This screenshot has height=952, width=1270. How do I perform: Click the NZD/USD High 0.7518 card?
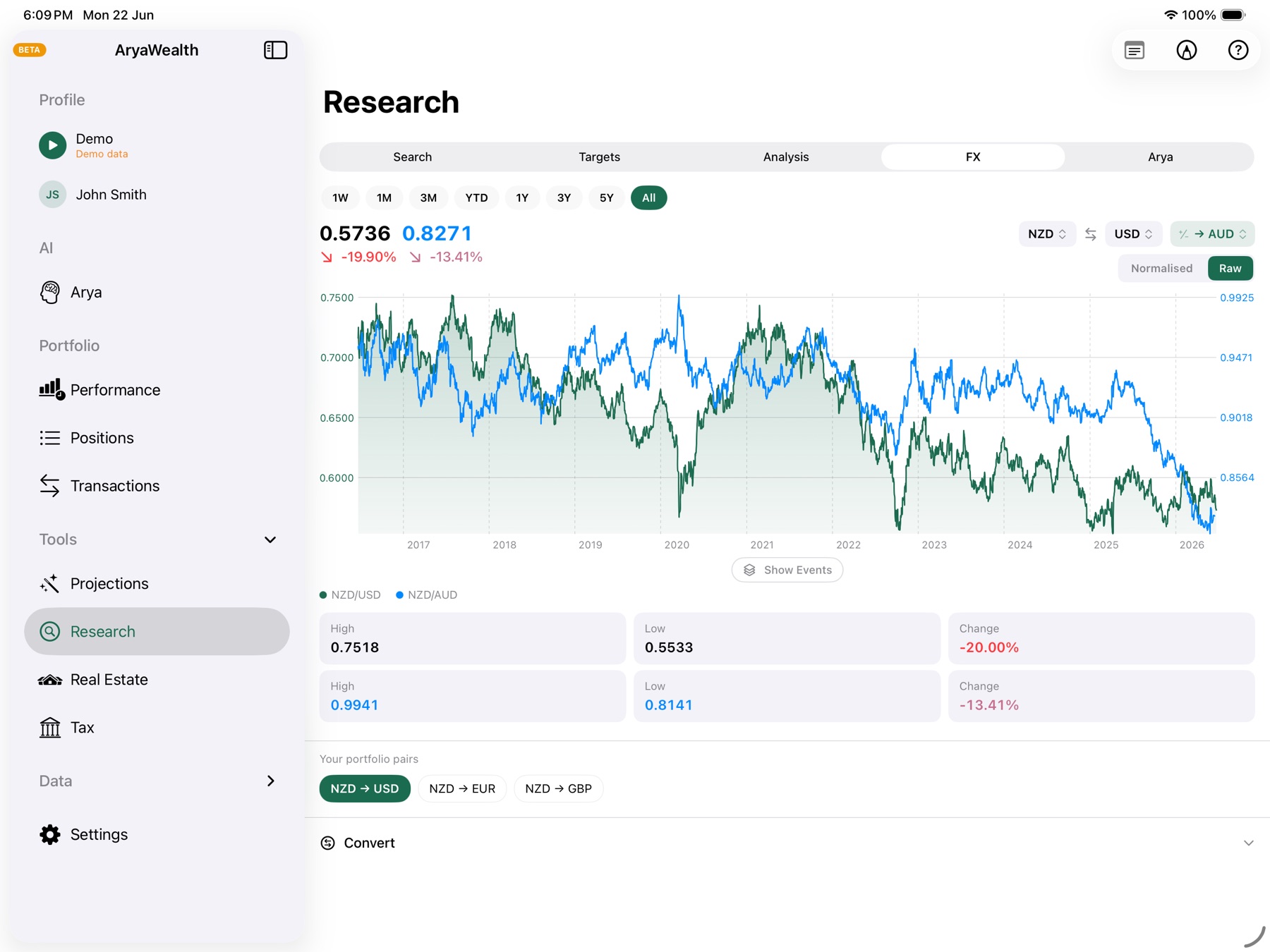[x=473, y=638]
